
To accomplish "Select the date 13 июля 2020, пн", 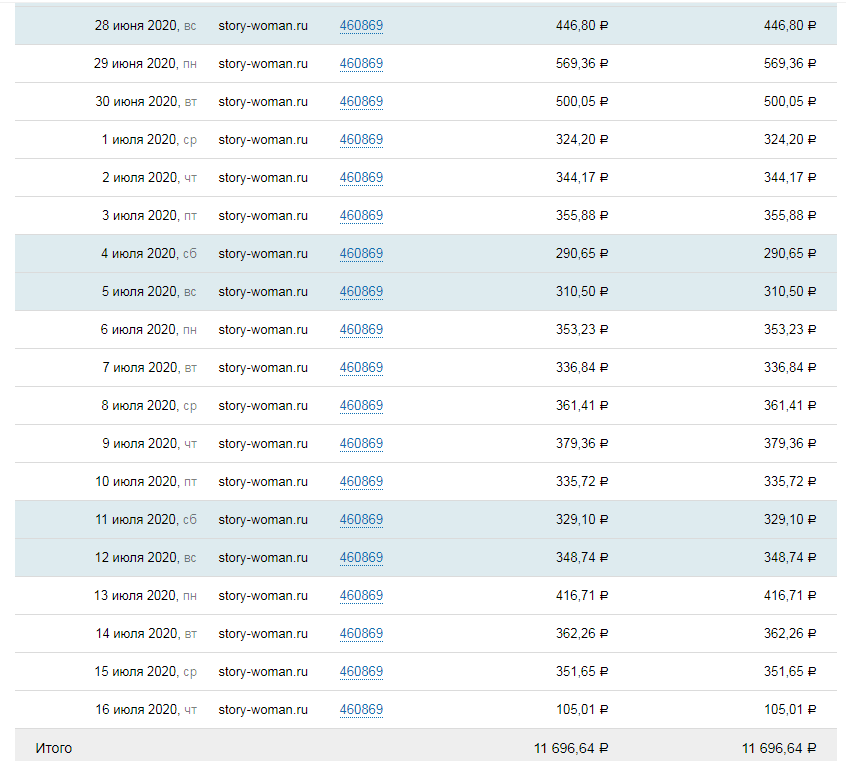I will coord(145,596).
